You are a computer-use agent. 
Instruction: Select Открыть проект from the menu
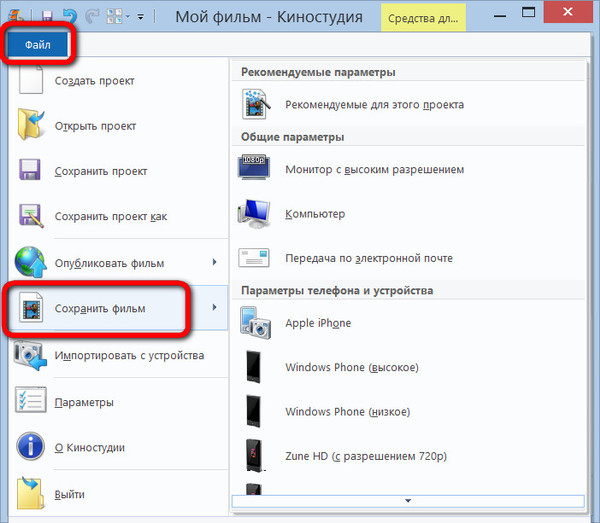[95, 126]
